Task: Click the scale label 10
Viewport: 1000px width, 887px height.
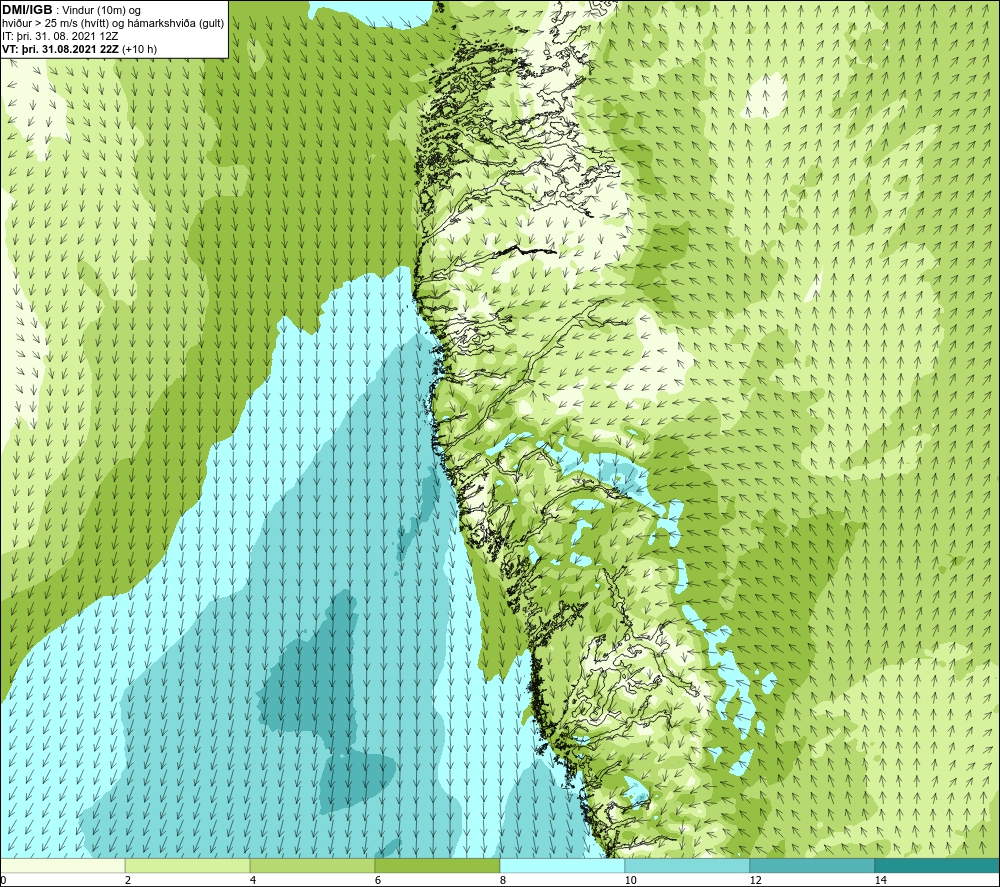Action: pos(630,880)
